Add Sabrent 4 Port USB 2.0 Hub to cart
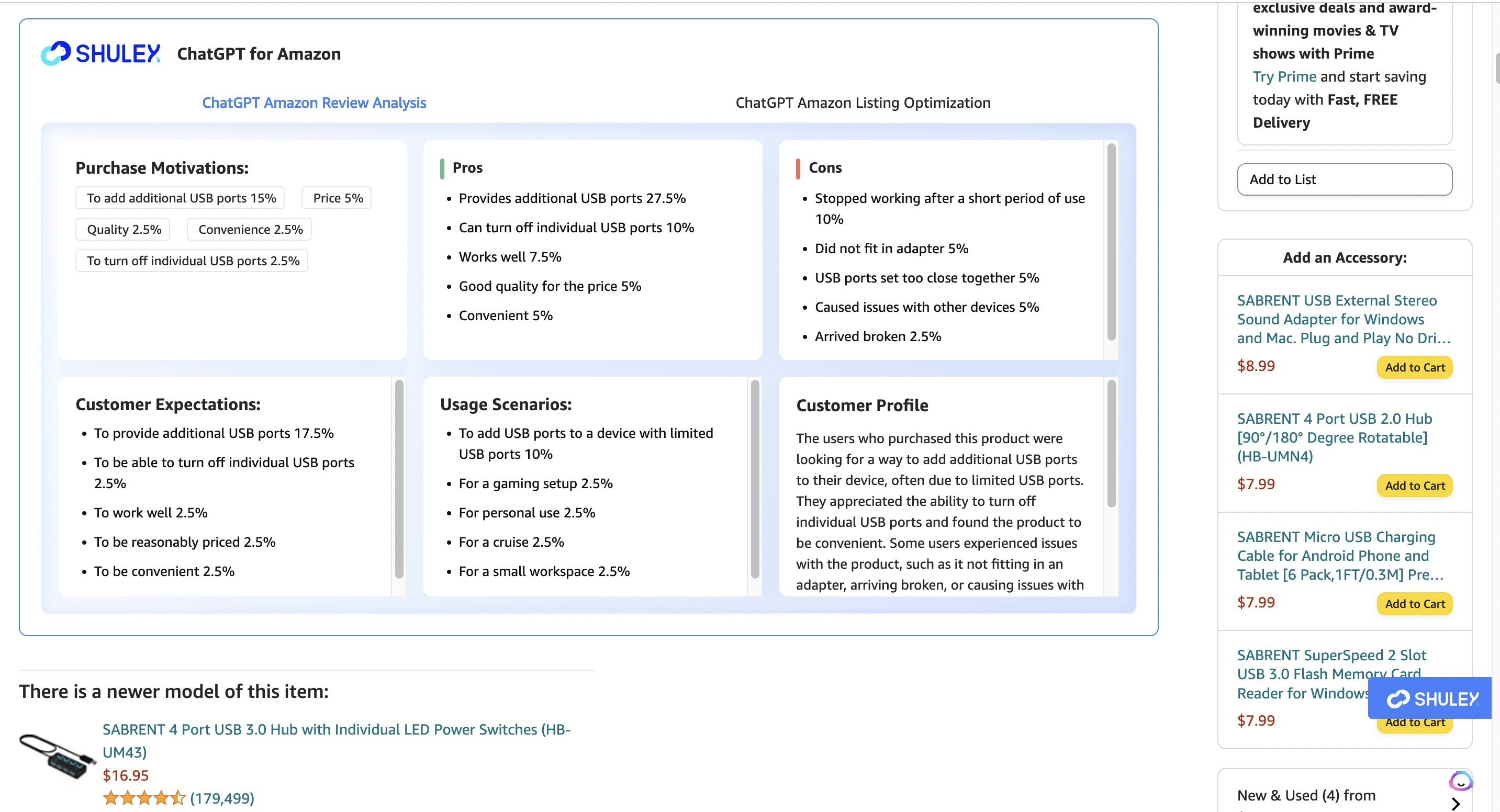 pos(1414,486)
